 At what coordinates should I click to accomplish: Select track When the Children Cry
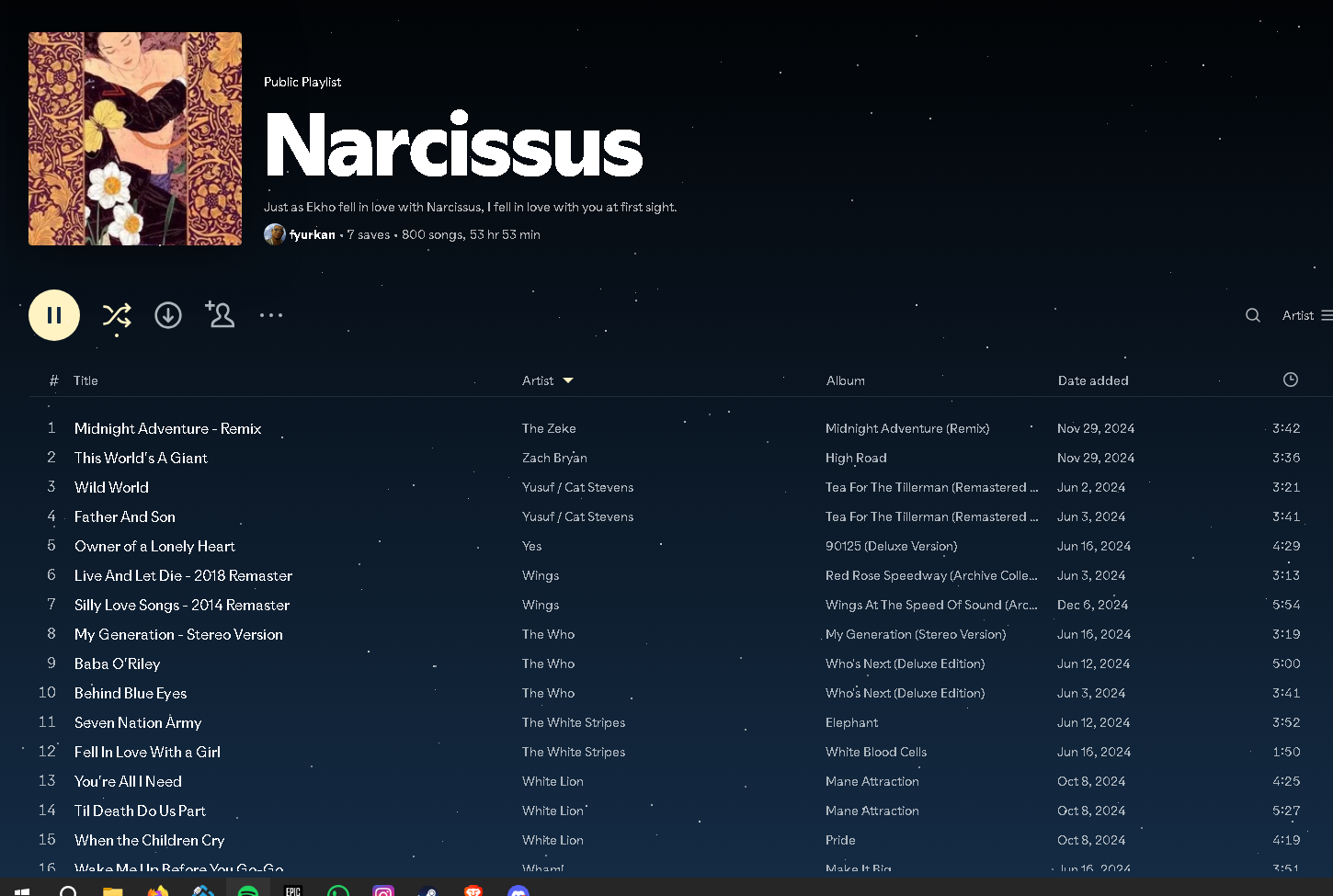click(149, 840)
